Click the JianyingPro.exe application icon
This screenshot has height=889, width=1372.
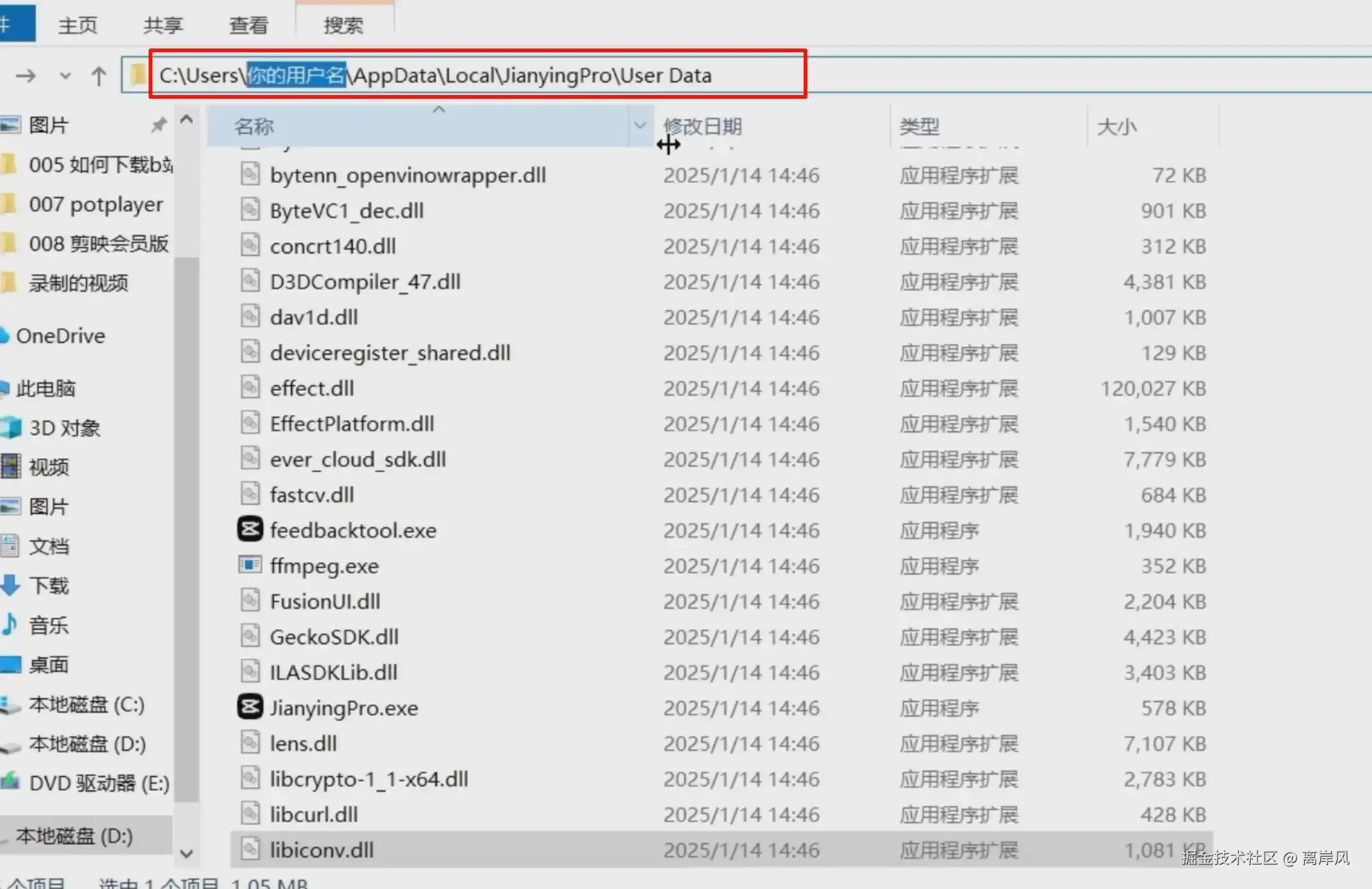point(250,707)
